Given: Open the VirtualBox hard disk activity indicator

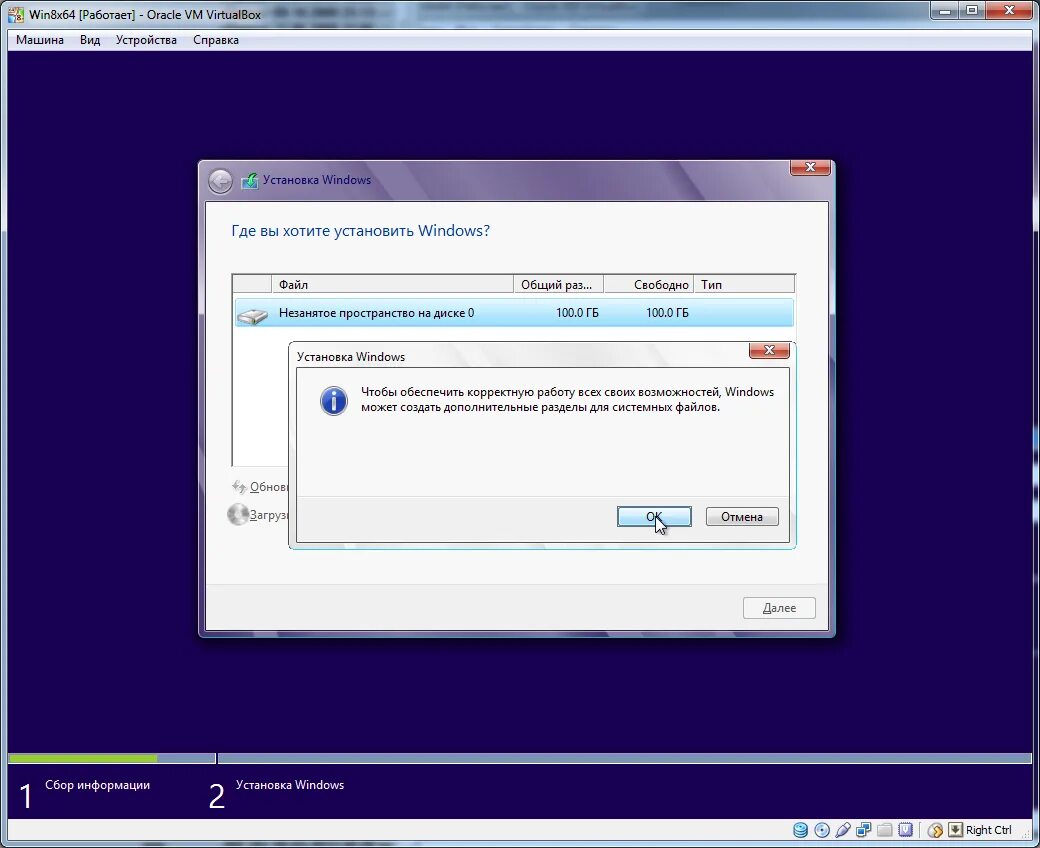Looking at the screenshot, I should 801,829.
